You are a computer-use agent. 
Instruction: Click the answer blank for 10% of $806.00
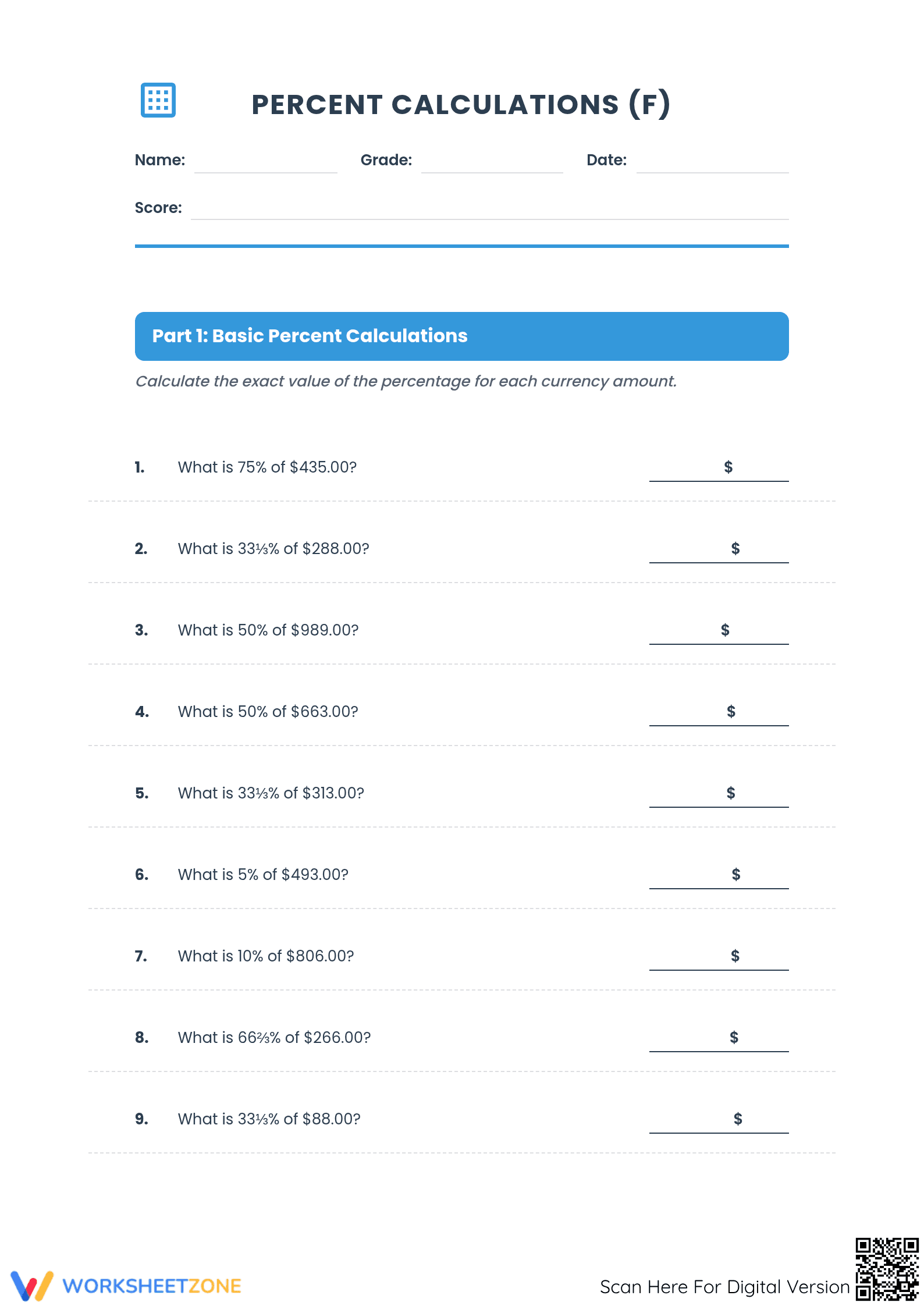[719, 957]
